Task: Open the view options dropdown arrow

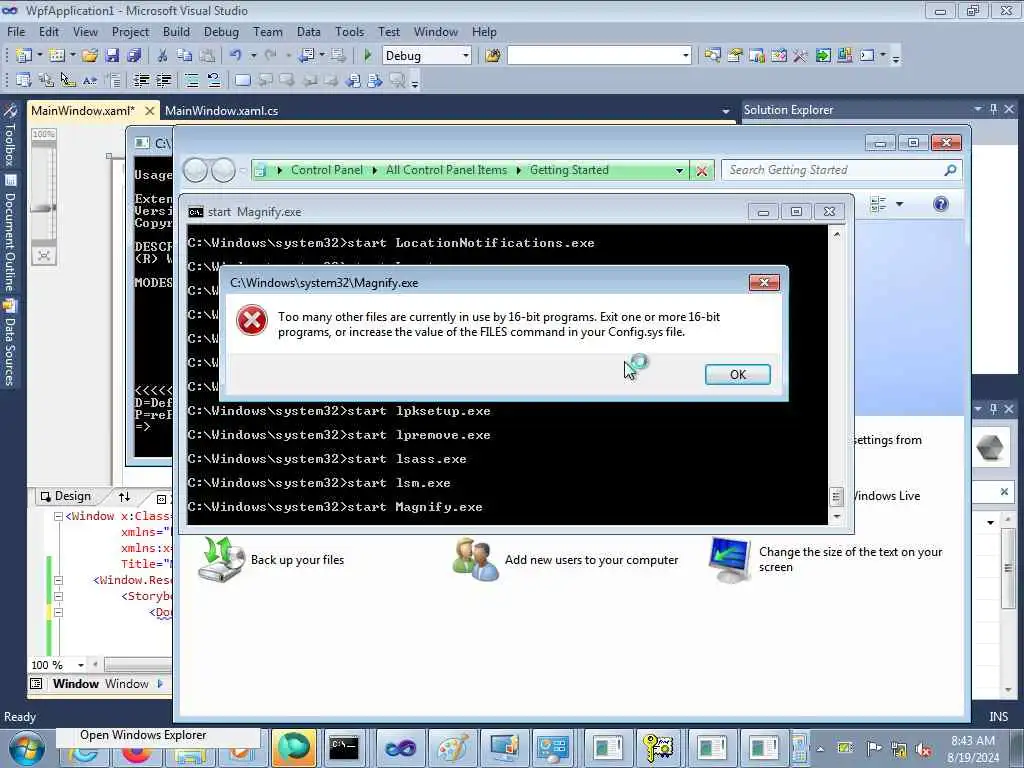Action: point(899,204)
